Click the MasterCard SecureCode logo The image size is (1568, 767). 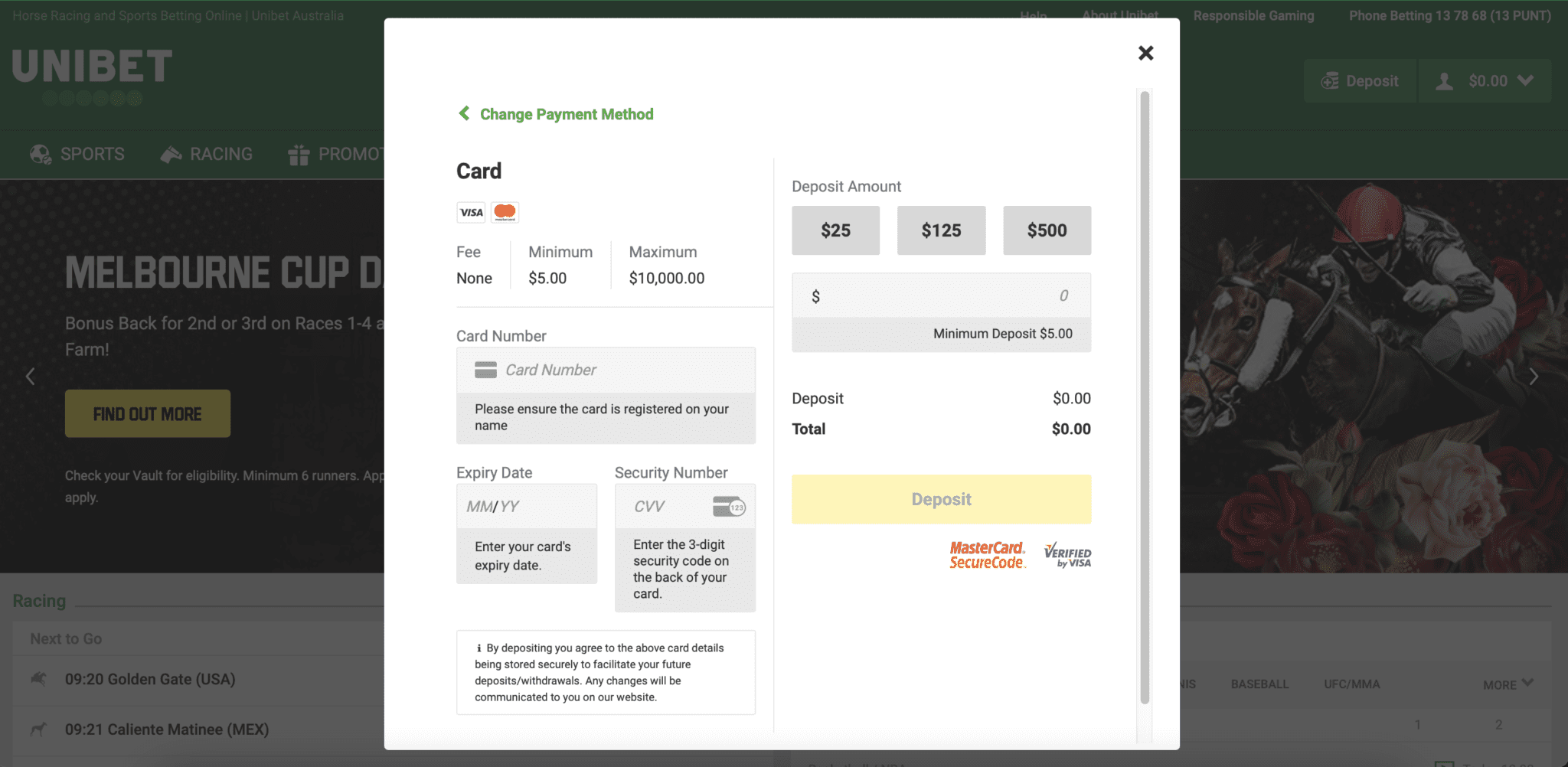tap(987, 555)
